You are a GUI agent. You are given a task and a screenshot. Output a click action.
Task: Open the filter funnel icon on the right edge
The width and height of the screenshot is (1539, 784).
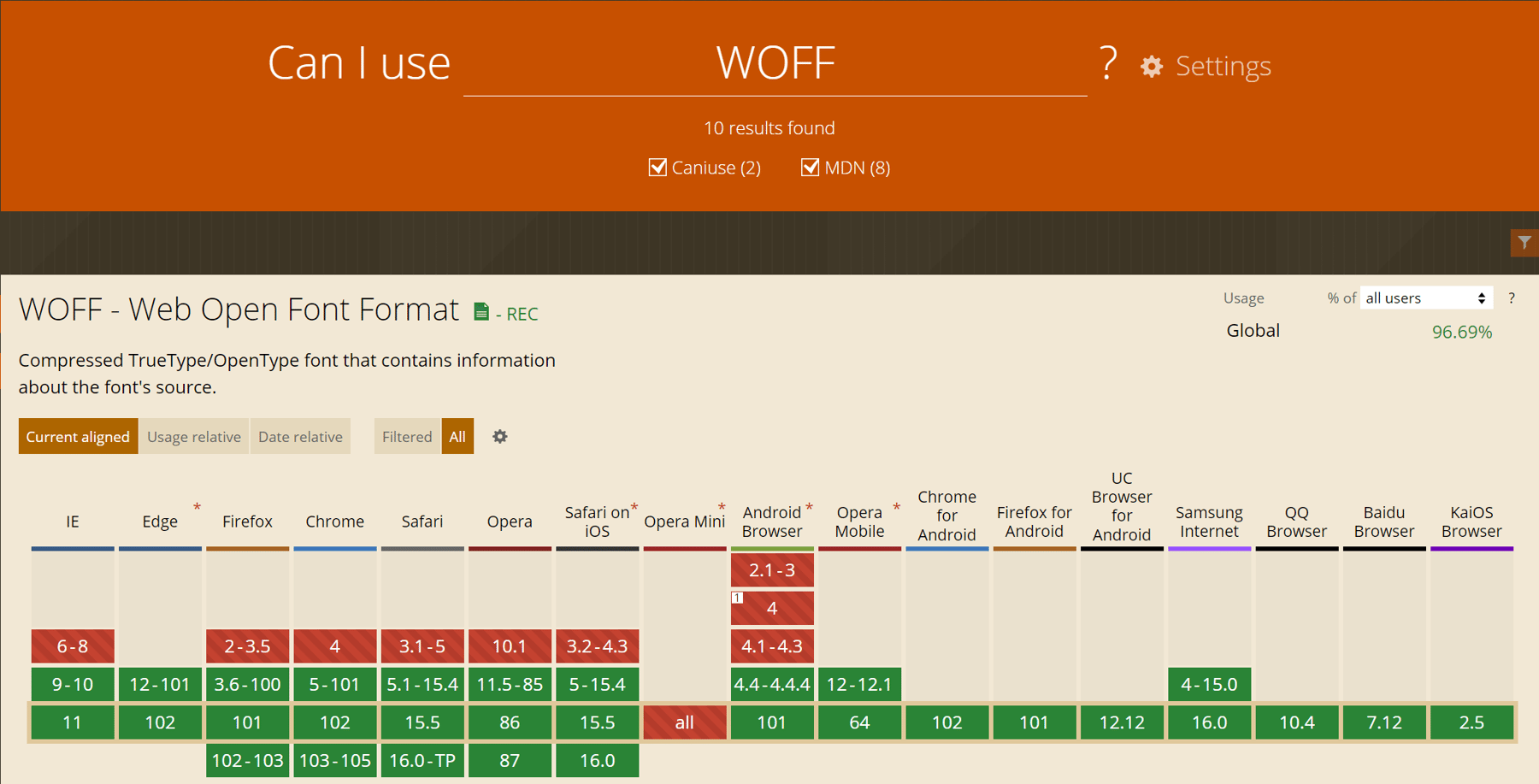[x=1525, y=243]
